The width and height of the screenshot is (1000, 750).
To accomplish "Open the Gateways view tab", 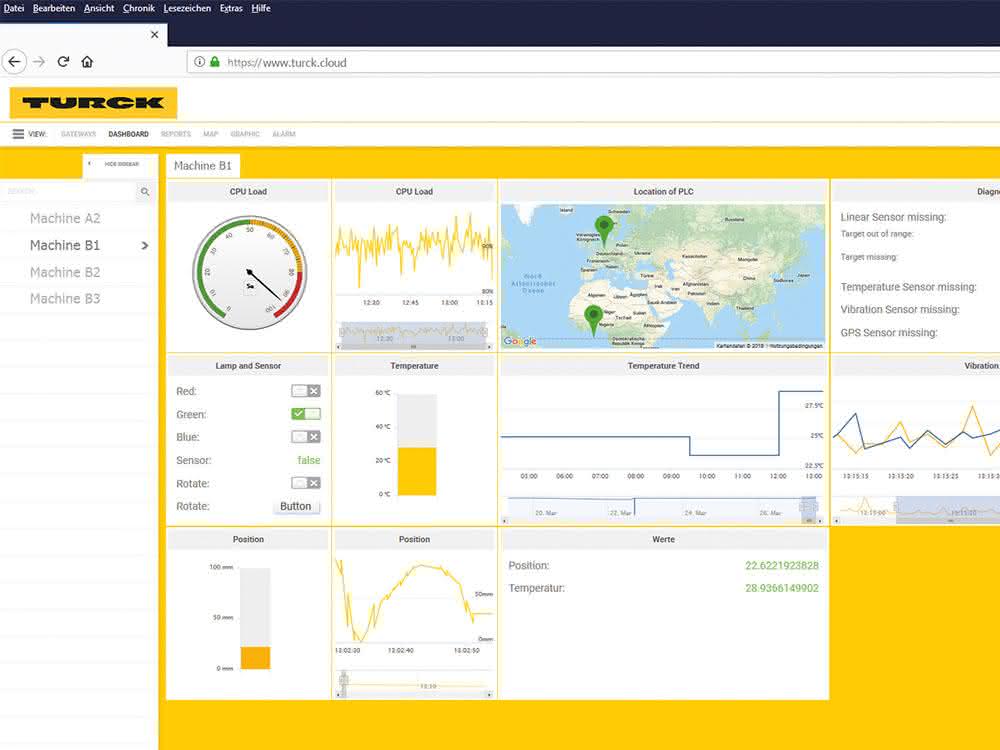I will (x=78, y=134).
